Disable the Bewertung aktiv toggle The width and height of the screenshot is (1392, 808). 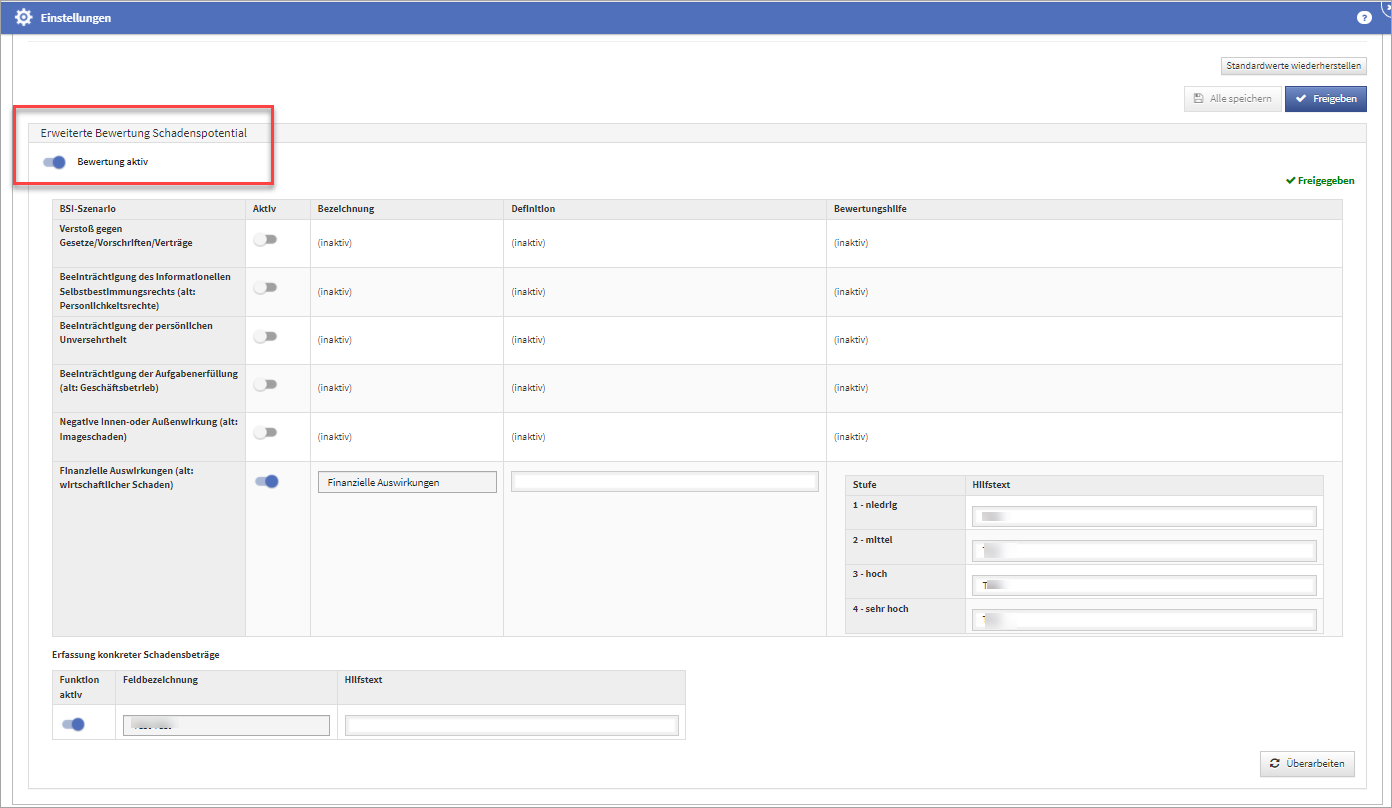click(54, 162)
